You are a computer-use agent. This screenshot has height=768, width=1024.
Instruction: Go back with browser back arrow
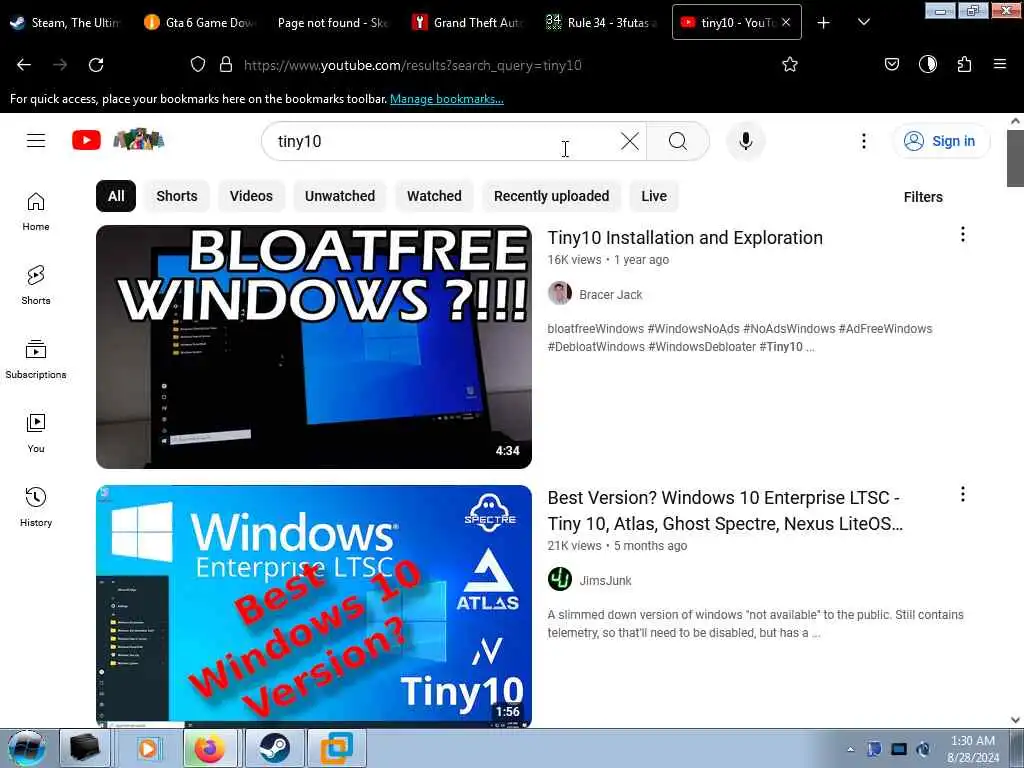[x=24, y=65]
